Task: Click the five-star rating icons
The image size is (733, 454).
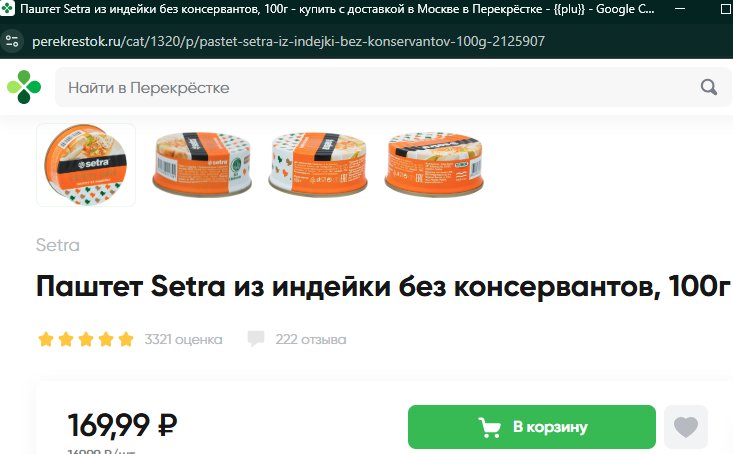Action: pyautogui.click(x=86, y=339)
